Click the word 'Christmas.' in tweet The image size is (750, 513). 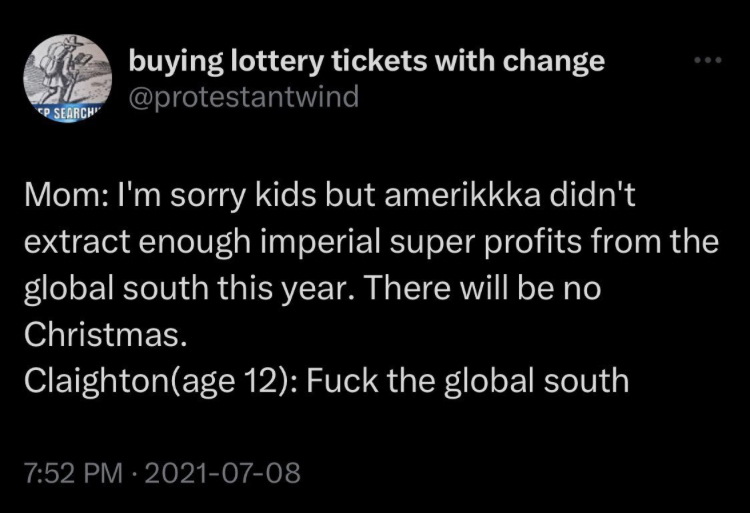(x=105, y=334)
